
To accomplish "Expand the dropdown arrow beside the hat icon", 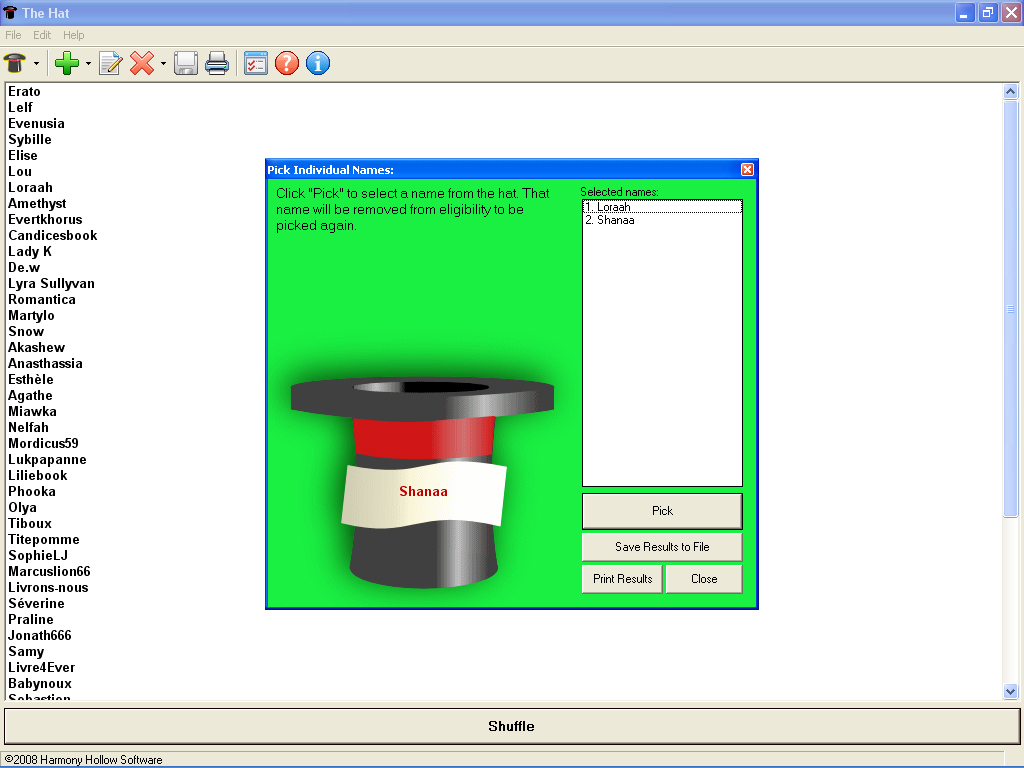I will (x=37, y=64).
